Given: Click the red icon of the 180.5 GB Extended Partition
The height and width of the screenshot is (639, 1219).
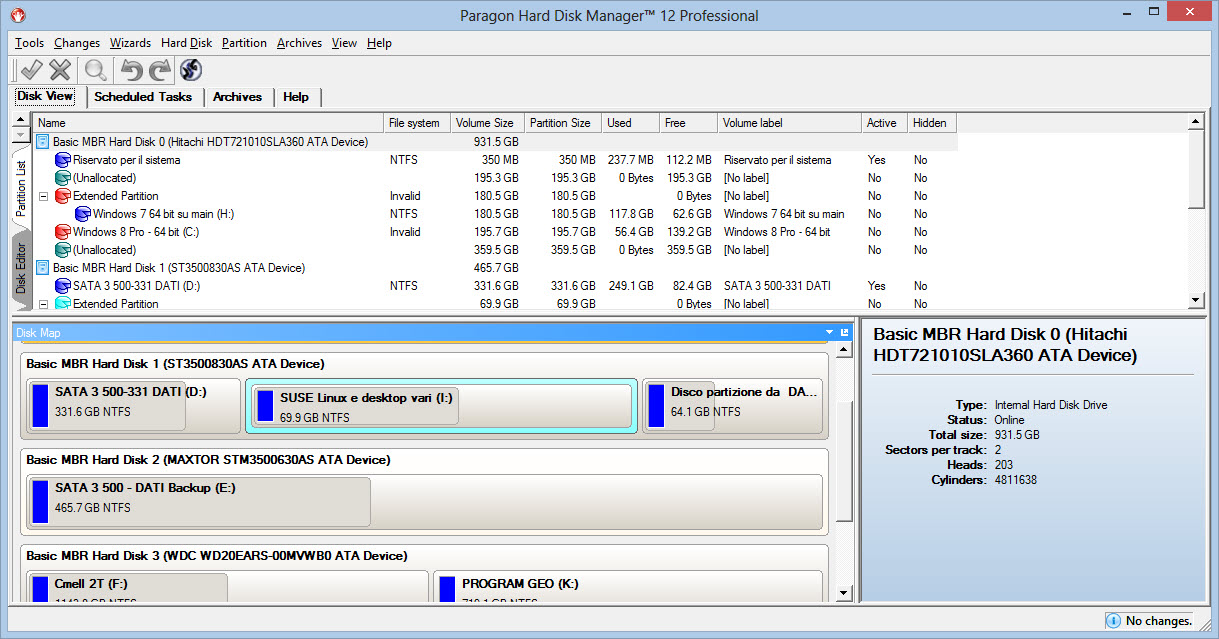Looking at the screenshot, I should (63, 196).
